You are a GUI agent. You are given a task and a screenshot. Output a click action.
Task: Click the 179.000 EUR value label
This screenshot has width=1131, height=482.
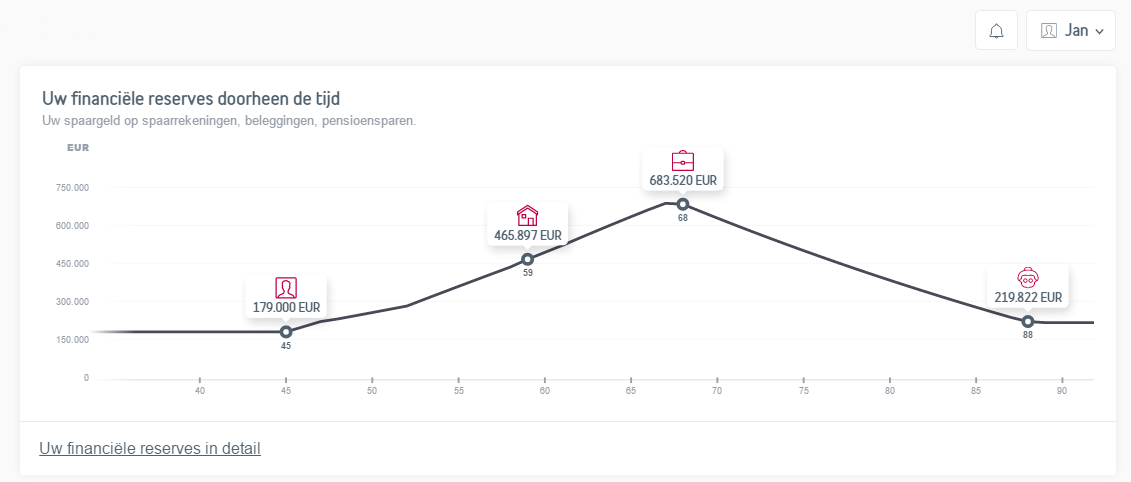(x=286, y=308)
